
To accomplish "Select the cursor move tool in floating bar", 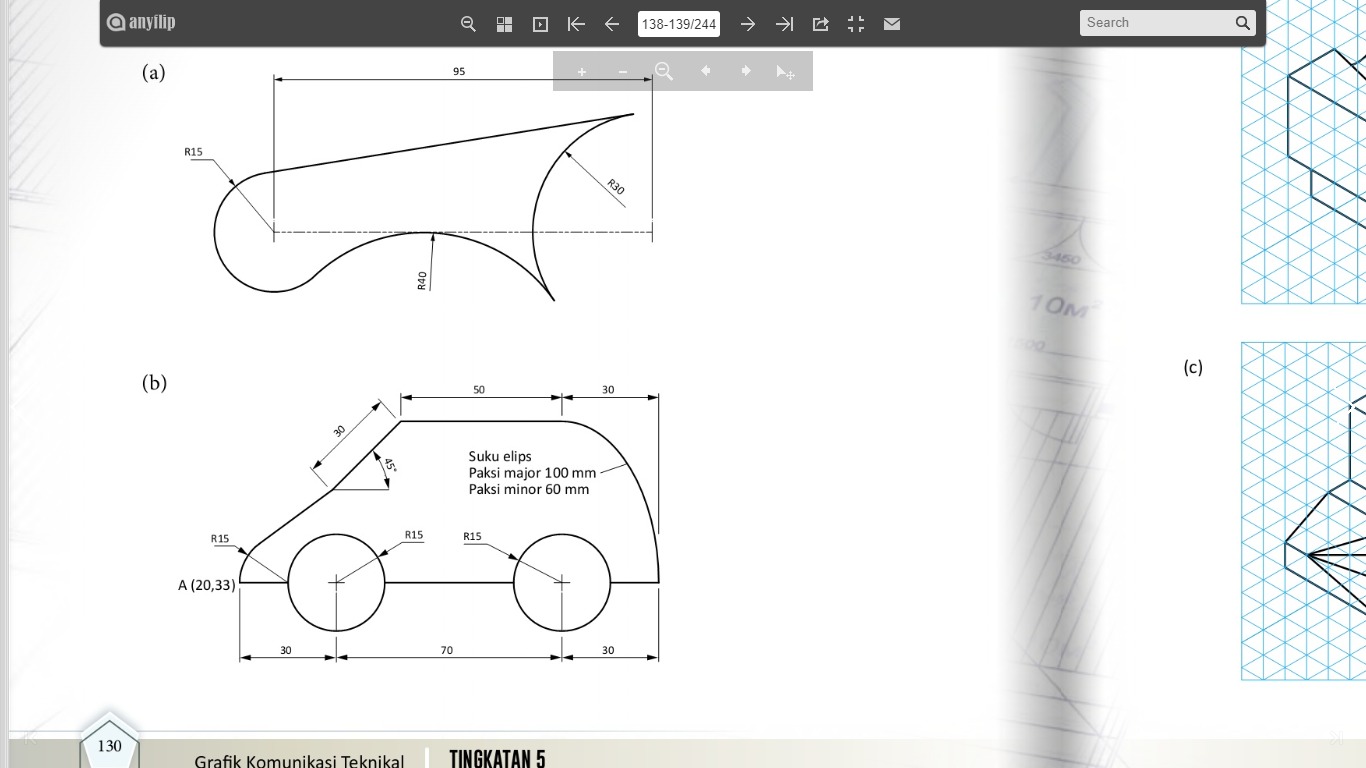I will (786, 72).
